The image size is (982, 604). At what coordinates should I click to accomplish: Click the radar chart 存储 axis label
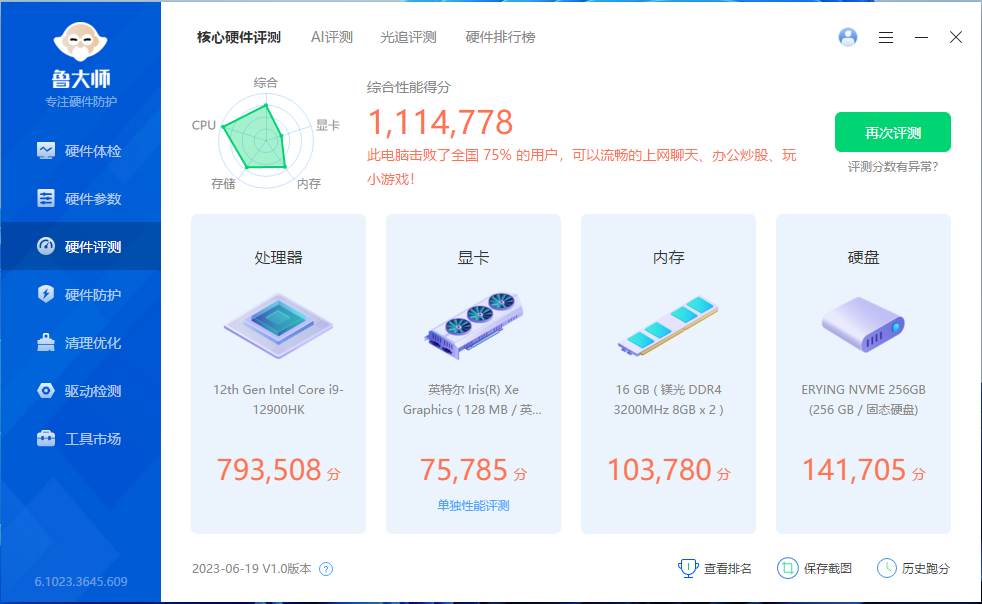[223, 184]
